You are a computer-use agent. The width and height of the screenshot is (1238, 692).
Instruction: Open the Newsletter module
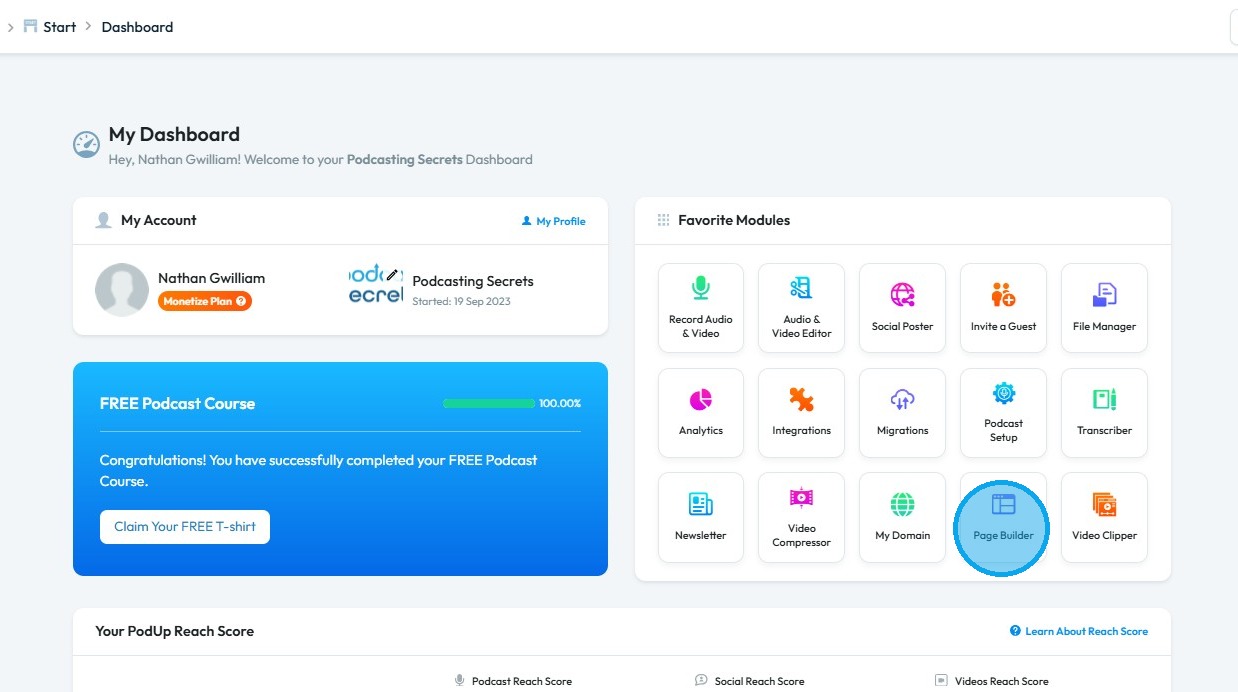pos(700,517)
